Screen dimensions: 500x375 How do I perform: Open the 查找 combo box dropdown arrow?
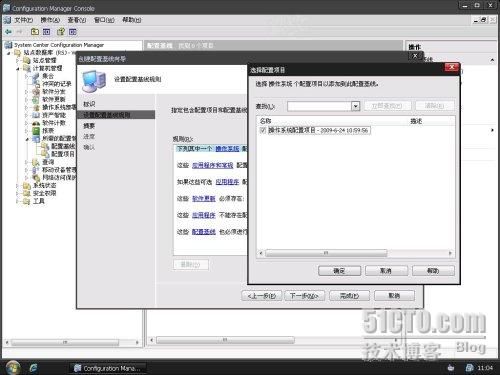click(x=356, y=106)
